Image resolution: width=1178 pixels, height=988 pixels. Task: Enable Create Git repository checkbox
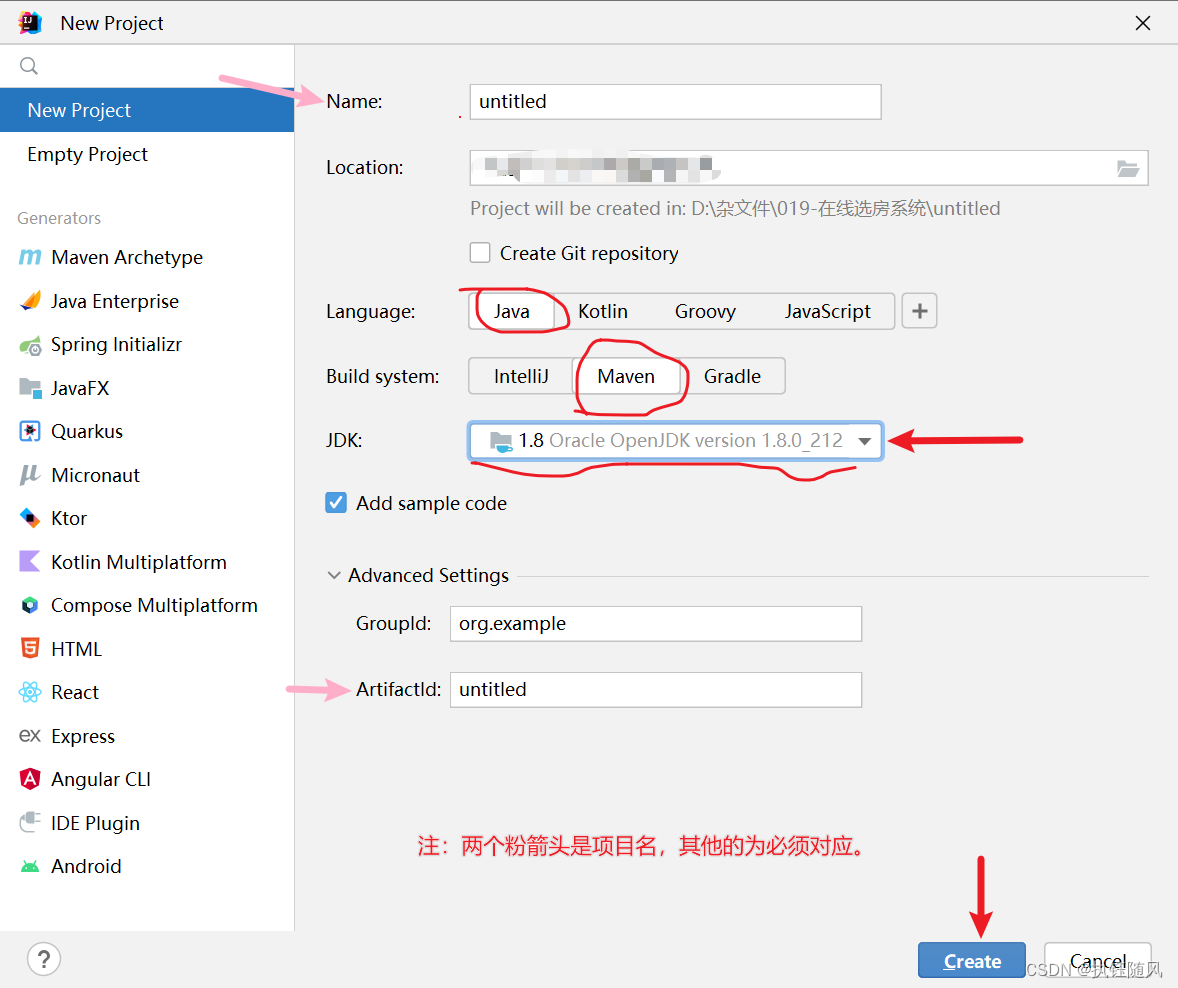(480, 252)
